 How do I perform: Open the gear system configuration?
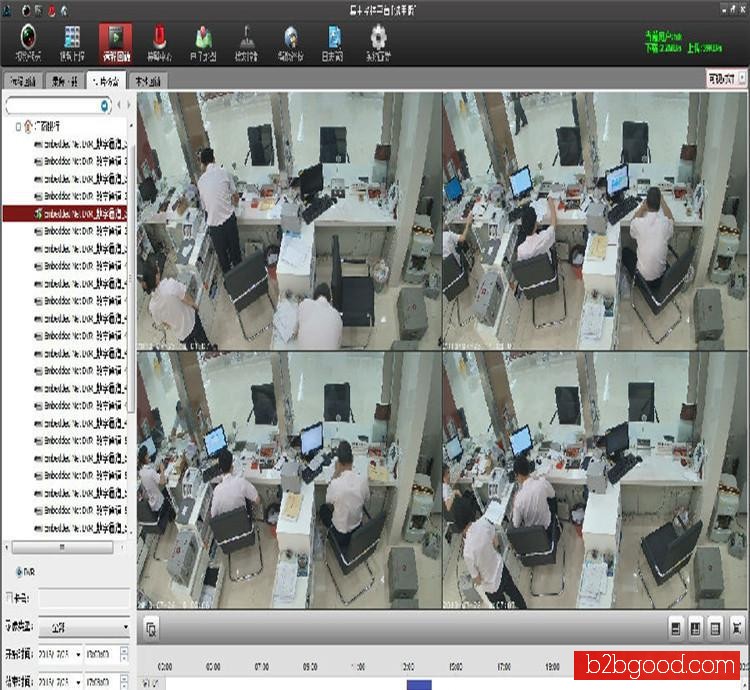(378, 43)
